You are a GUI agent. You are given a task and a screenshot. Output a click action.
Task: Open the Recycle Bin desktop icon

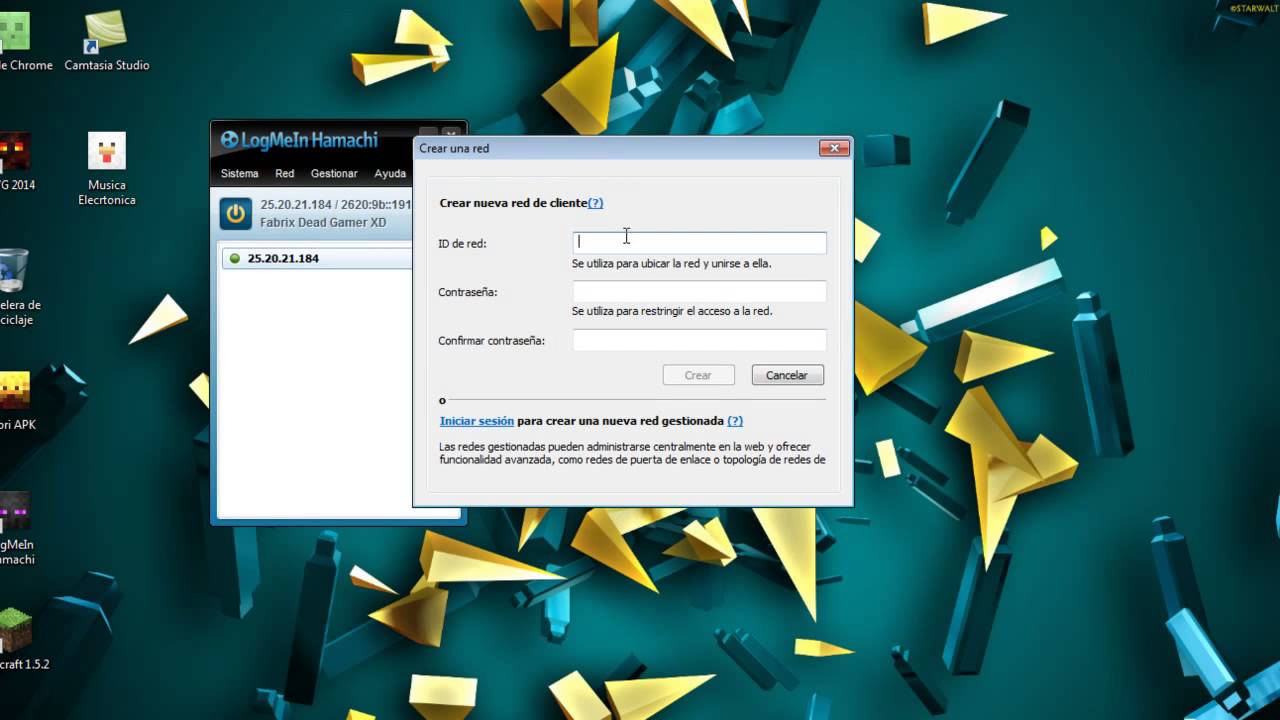[x=17, y=288]
